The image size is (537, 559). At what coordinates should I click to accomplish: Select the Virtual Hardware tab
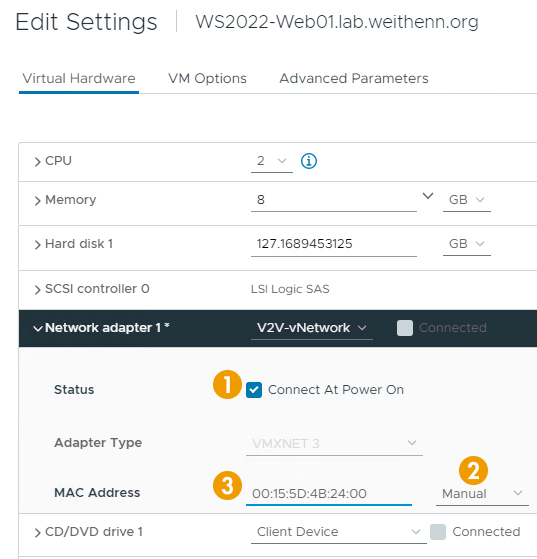(79, 78)
